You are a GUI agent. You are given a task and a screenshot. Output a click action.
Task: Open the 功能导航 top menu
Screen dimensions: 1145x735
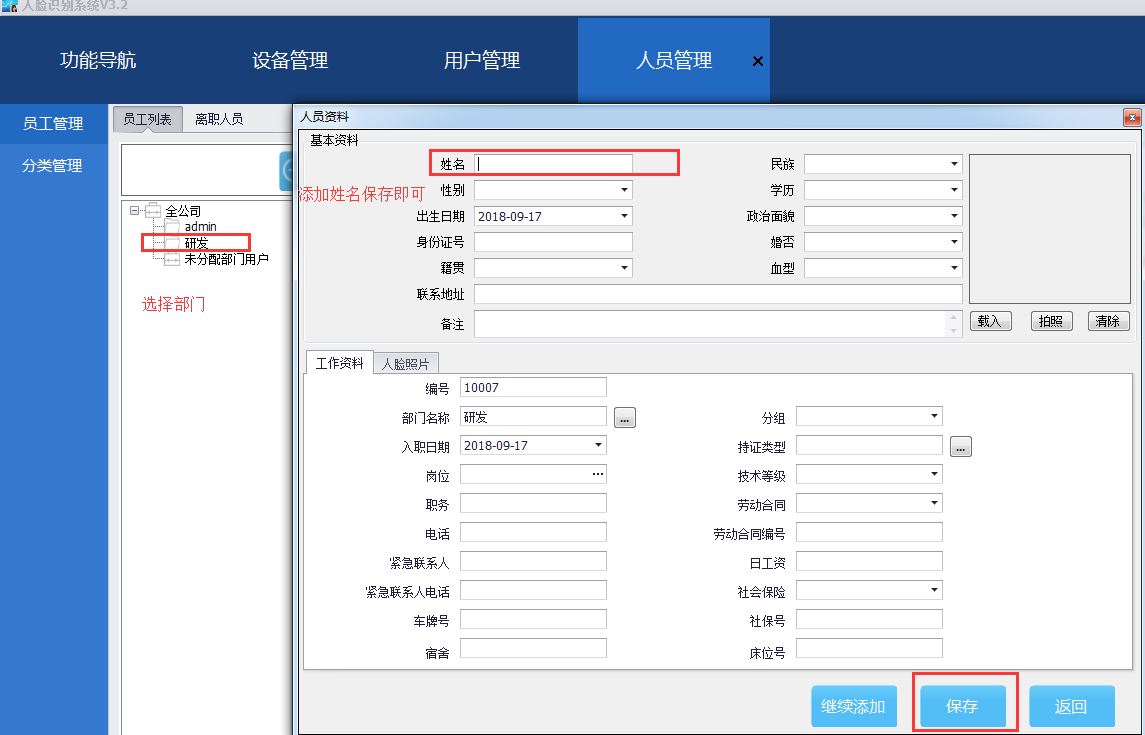point(98,60)
